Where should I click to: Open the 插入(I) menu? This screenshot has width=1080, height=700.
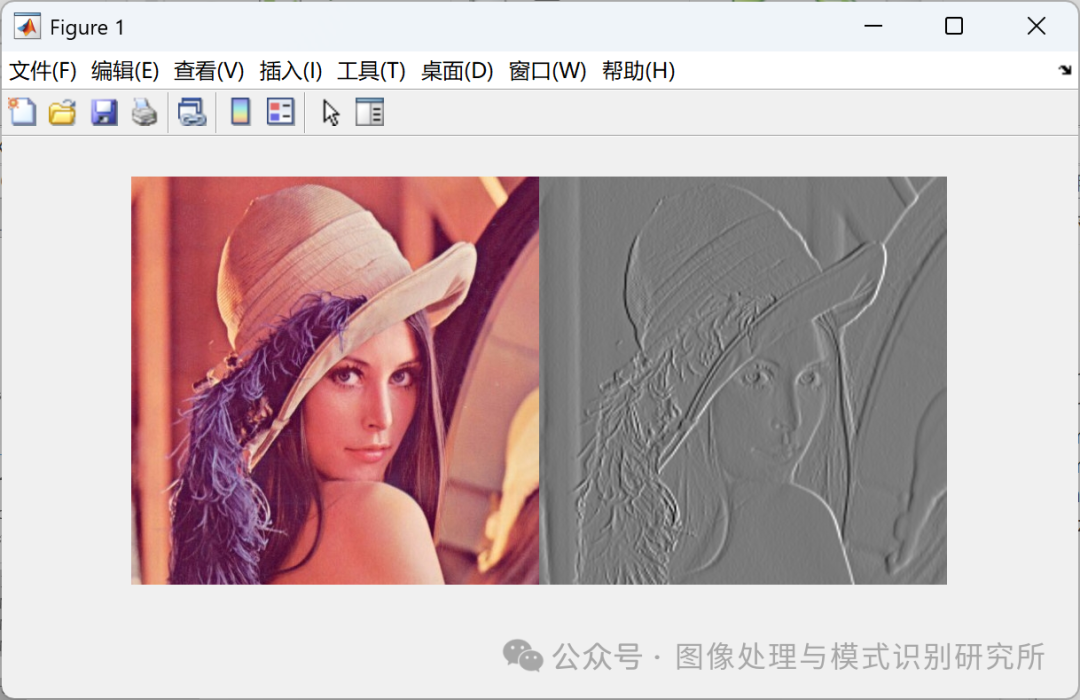(x=291, y=70)
